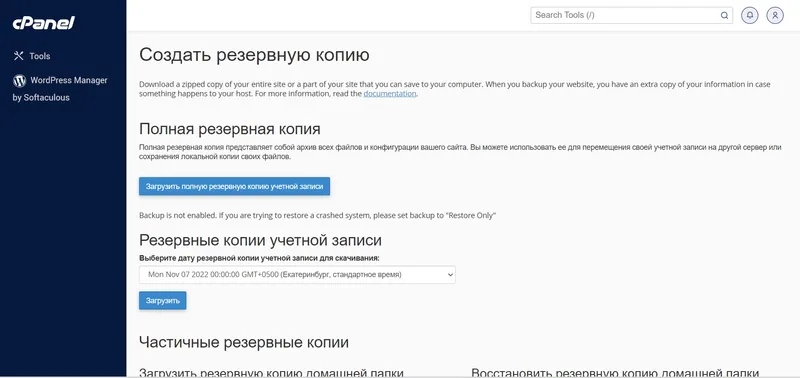Image resolution: width=800 pixels, height=378 pixels.
Task: Follow the documentation link
Action: click(390, 94)
